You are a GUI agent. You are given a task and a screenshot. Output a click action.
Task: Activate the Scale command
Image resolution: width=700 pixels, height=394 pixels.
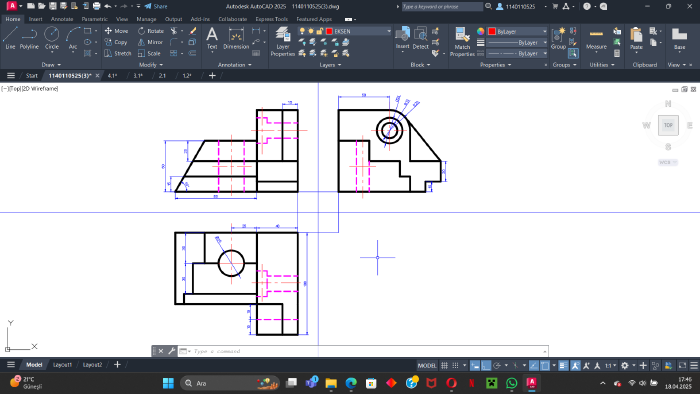click(150, 53)
